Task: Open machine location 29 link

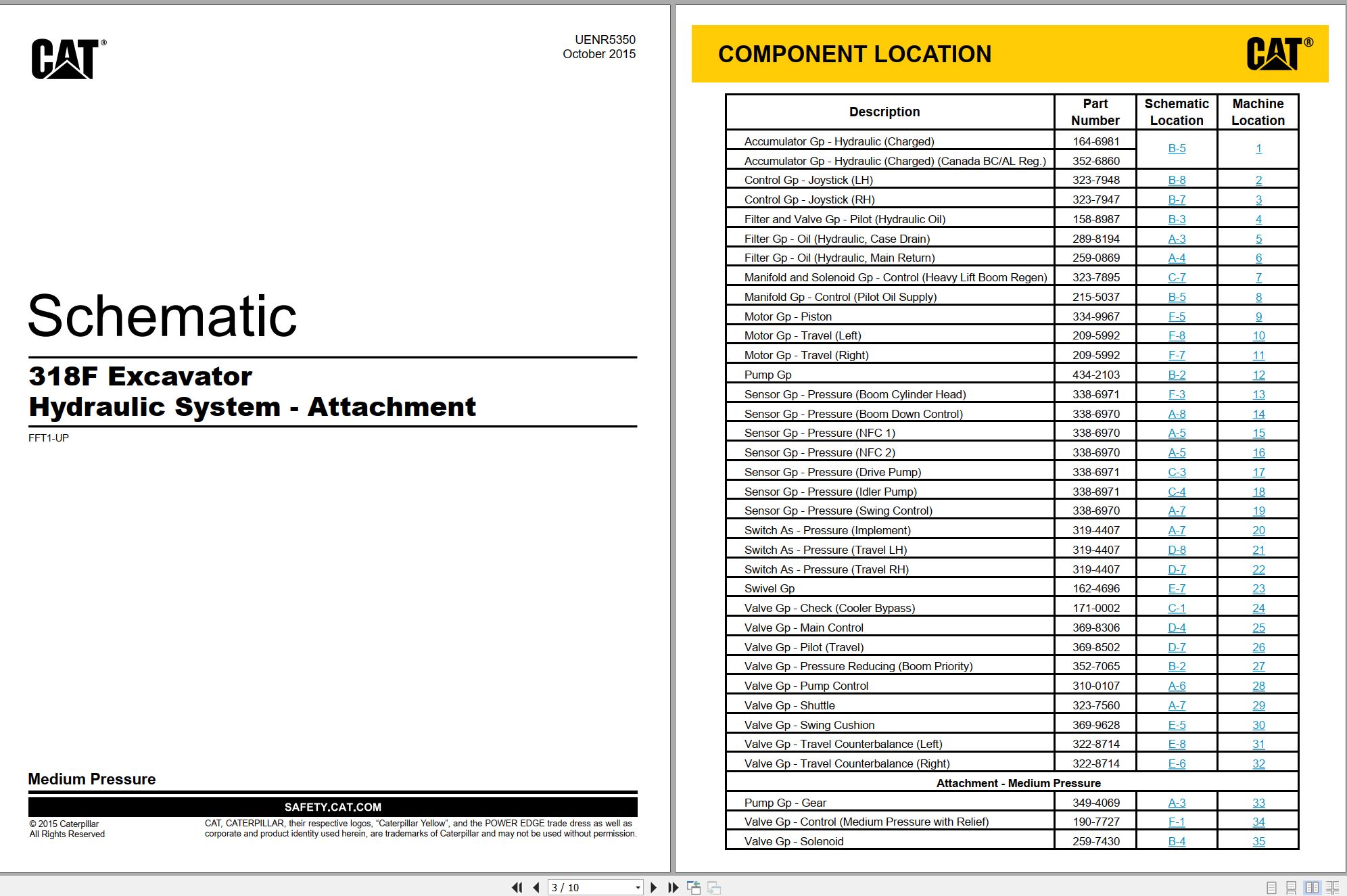Action: coord(1258,705)
